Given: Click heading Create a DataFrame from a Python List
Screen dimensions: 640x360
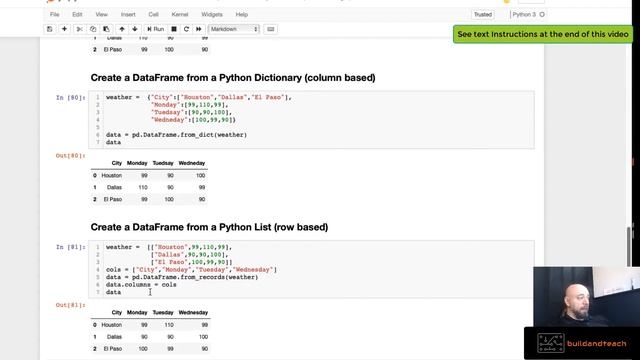Looking at the screenshot, I should pyautogui.click(x=209, y=227).
